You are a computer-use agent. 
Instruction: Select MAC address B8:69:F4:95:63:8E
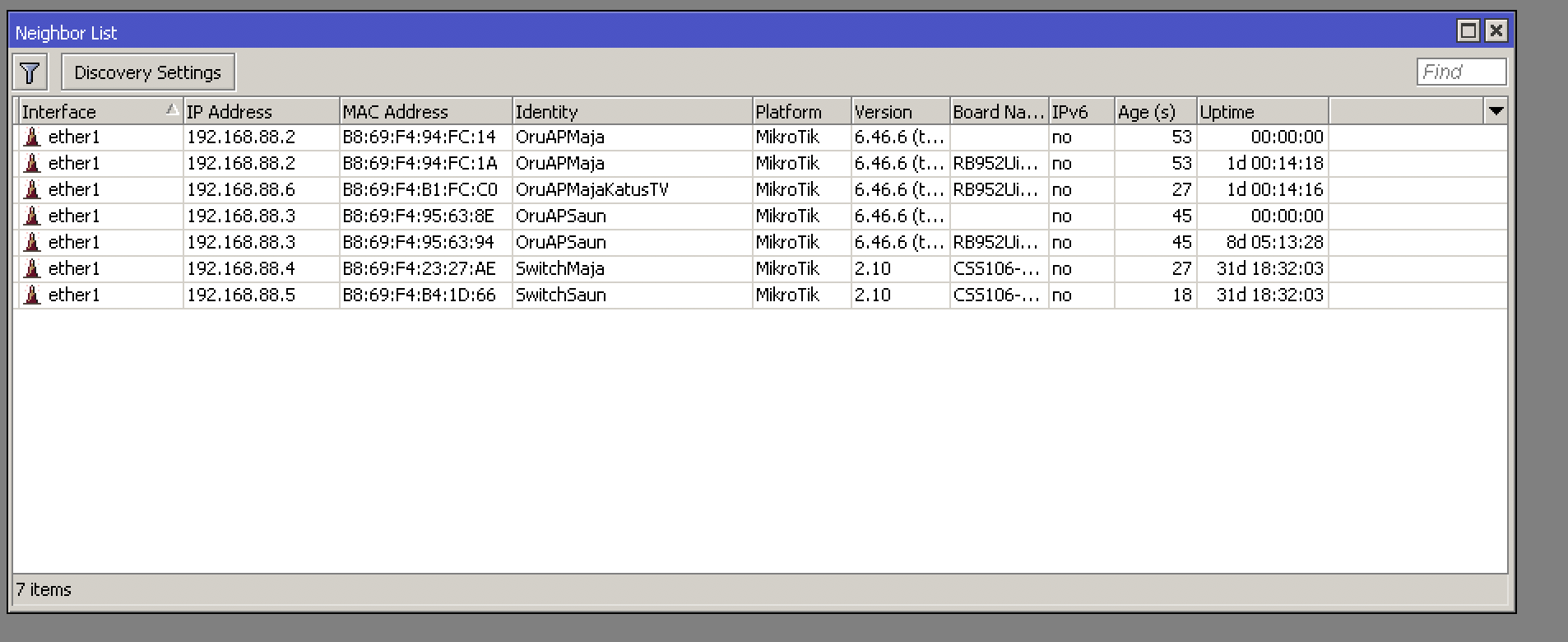(419, 216)
